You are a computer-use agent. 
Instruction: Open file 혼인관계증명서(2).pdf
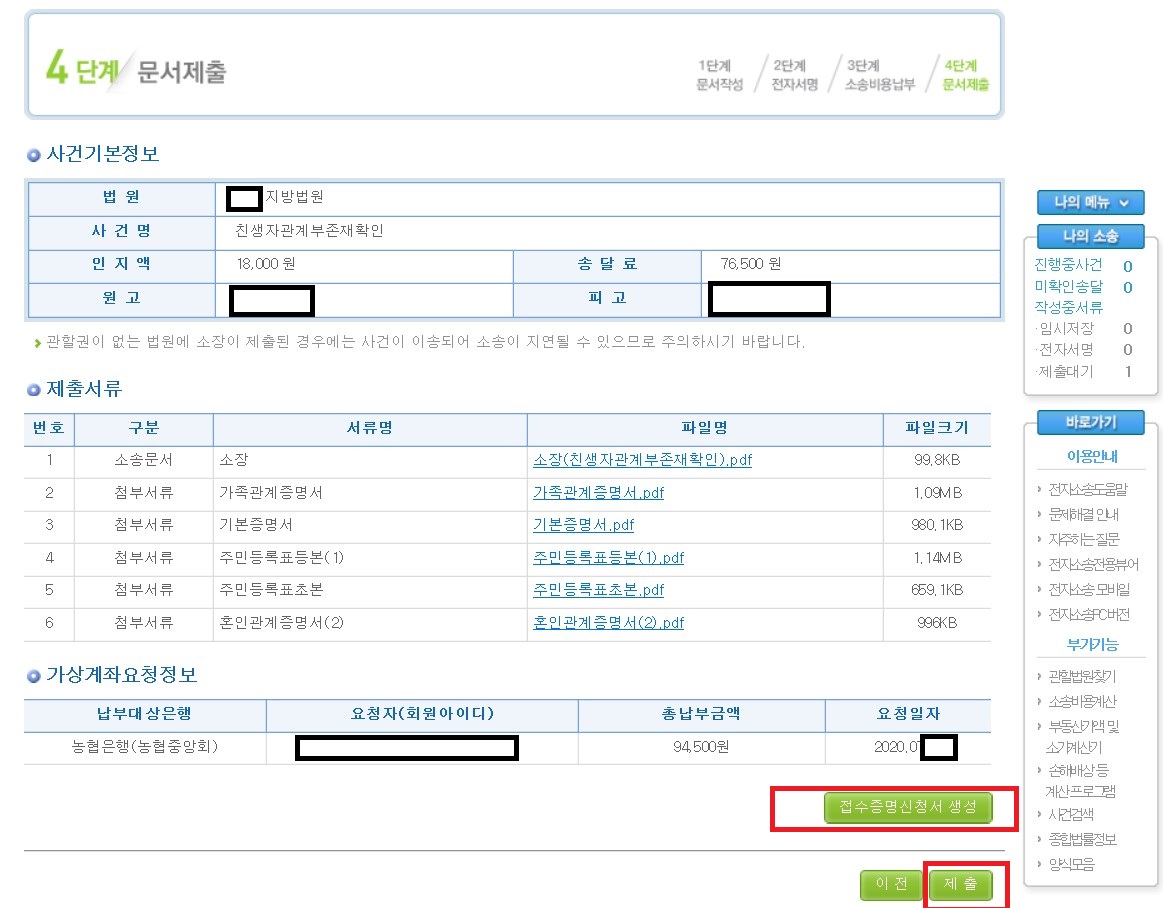[608, 622]
